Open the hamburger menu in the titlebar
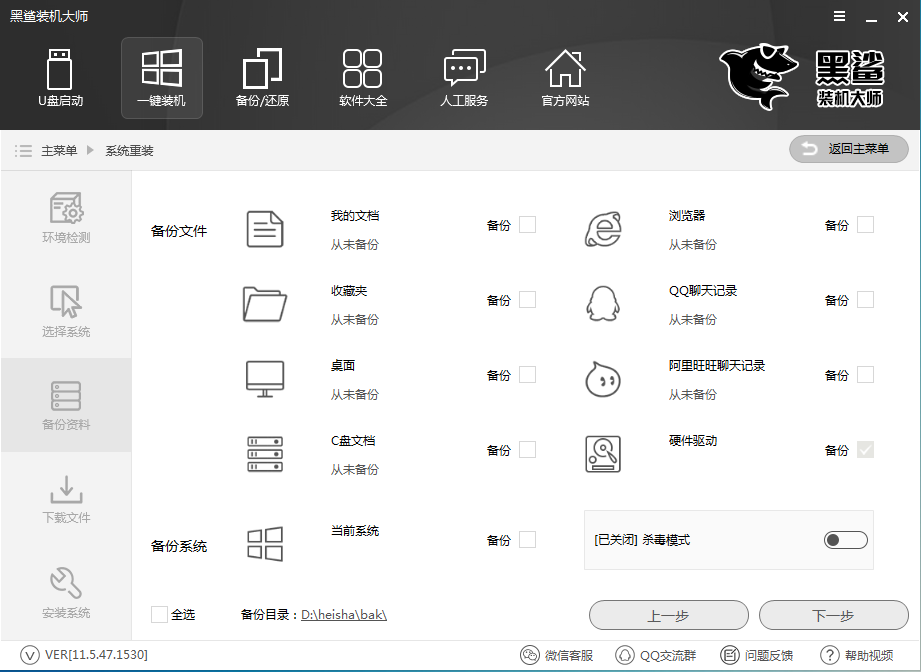Image resolution: width=921 pixels, height=672 pixels. click(838, 16)
